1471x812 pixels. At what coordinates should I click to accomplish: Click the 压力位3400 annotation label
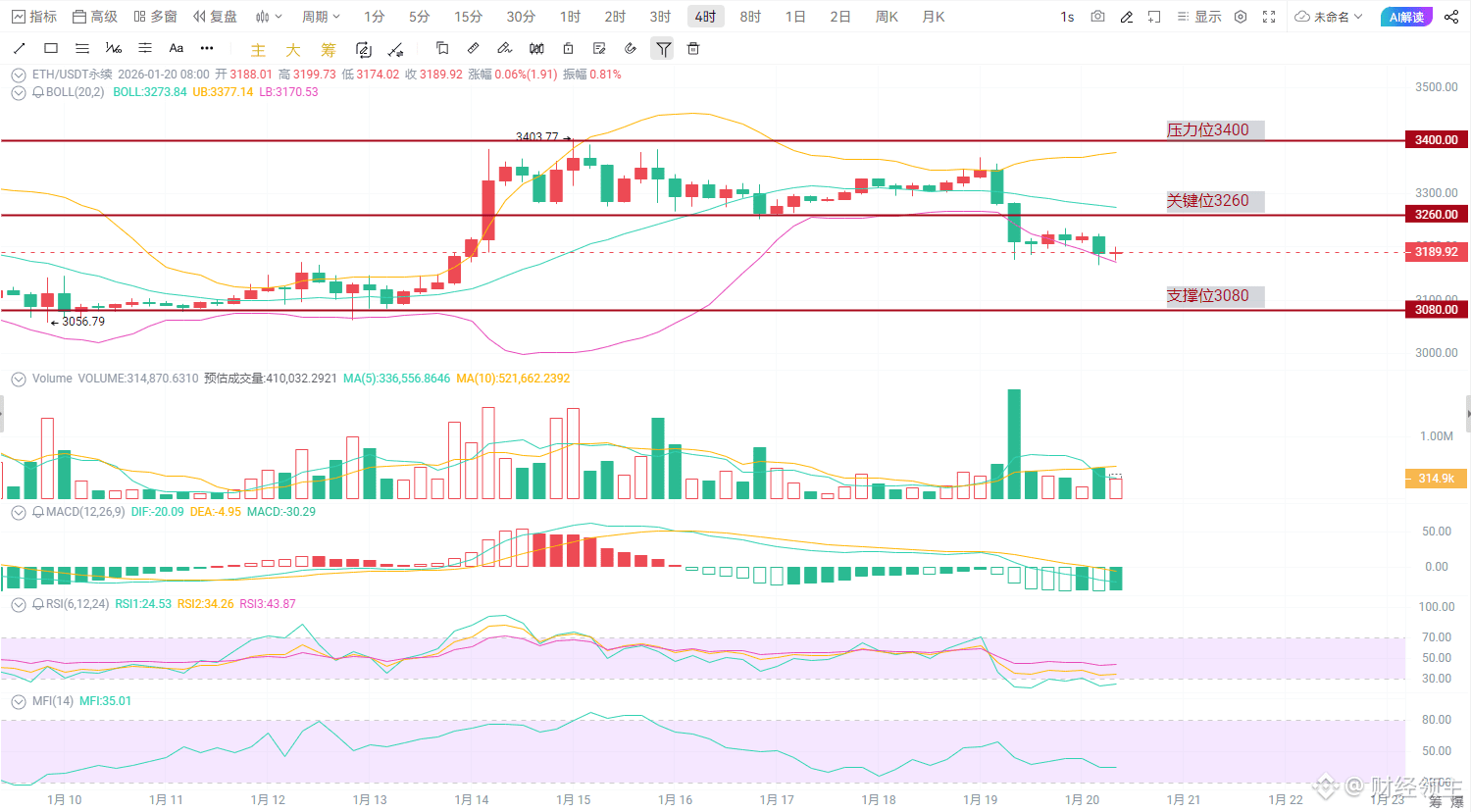point(1215,129)
